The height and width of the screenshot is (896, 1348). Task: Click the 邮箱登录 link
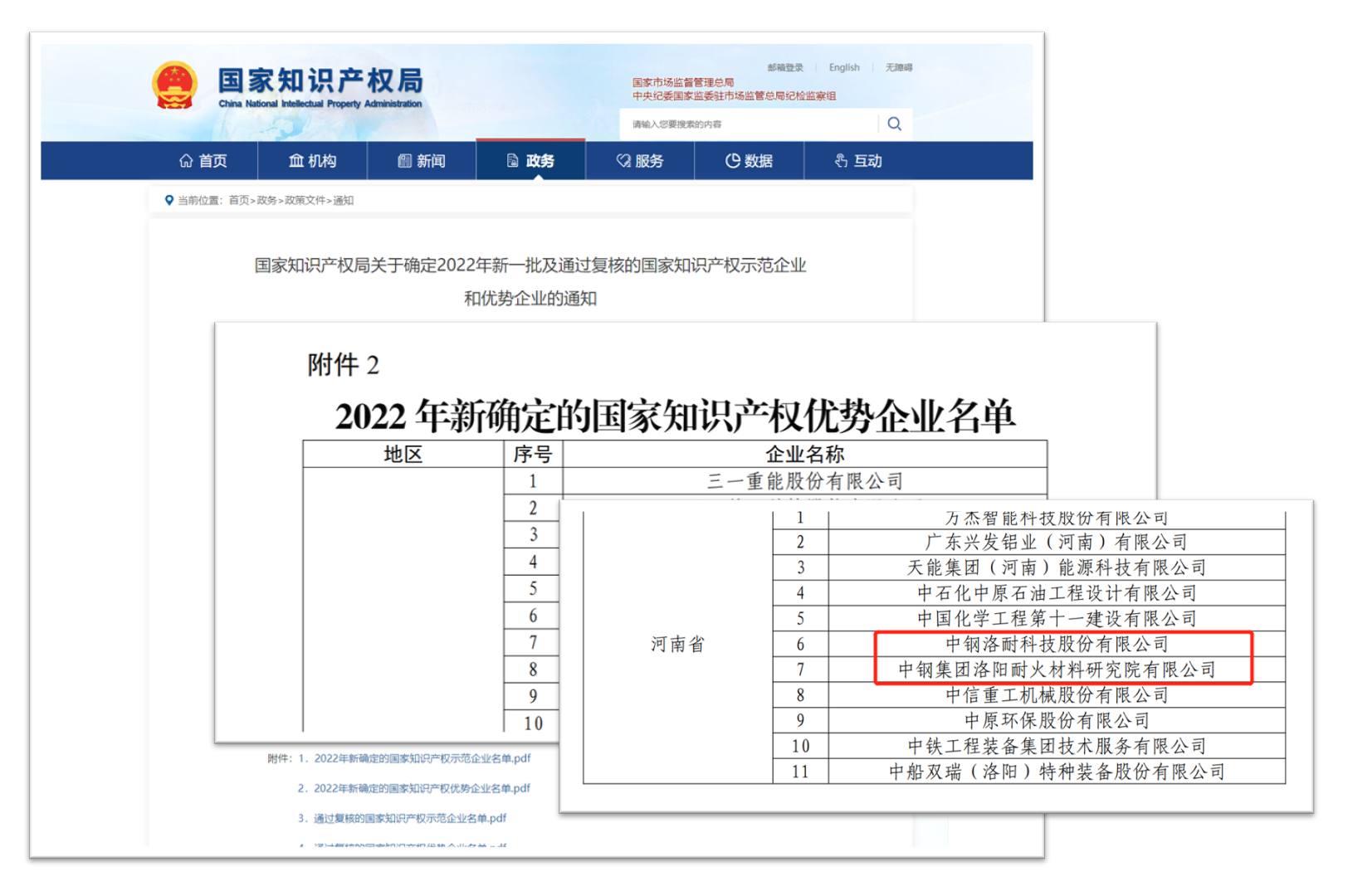pyautogui.click(x=785, y=67)
